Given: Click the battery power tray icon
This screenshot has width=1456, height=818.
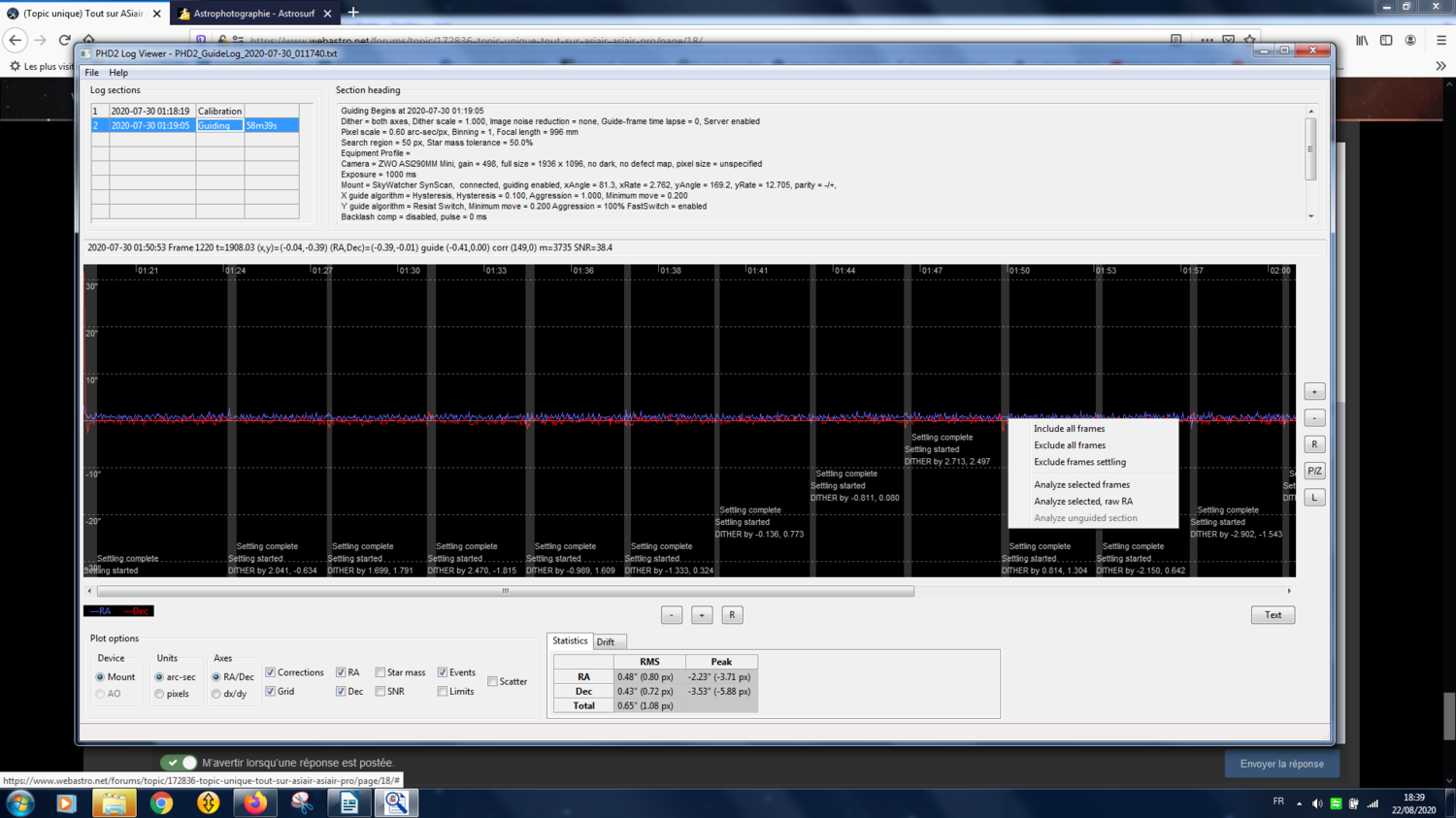Looking at the screenshot, I should tap(1354, 803).
